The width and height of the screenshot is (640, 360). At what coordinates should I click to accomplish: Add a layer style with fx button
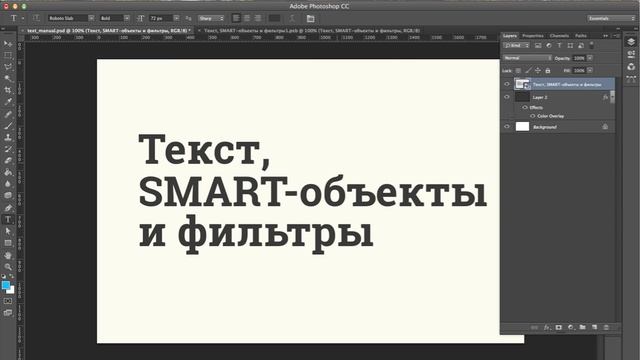pyautogui.click(x=547, y=327)
